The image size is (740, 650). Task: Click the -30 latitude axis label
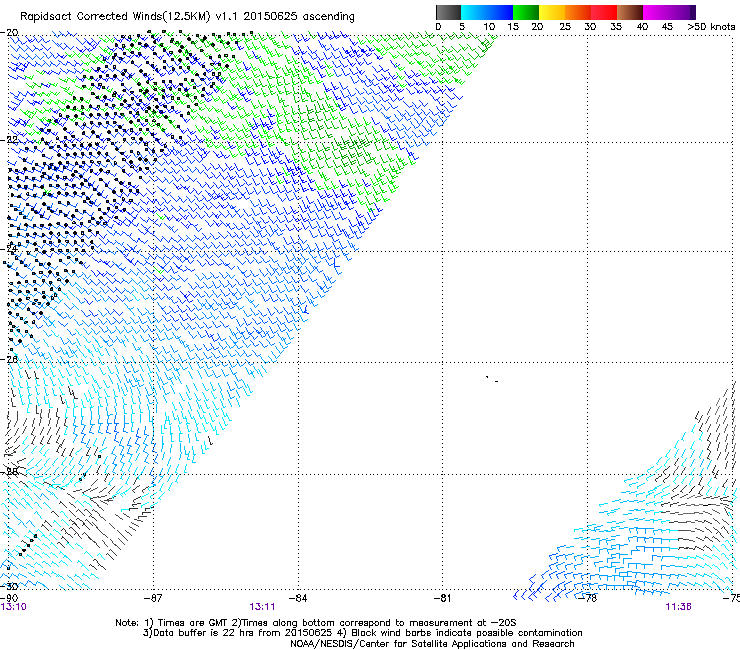click(9, 586)
